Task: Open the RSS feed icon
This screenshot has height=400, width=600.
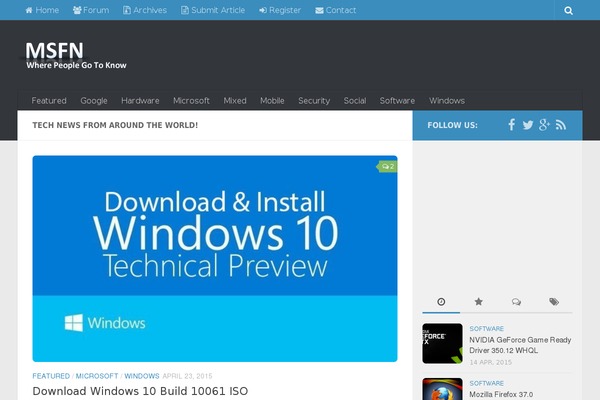Action: (x=561, y=125)
